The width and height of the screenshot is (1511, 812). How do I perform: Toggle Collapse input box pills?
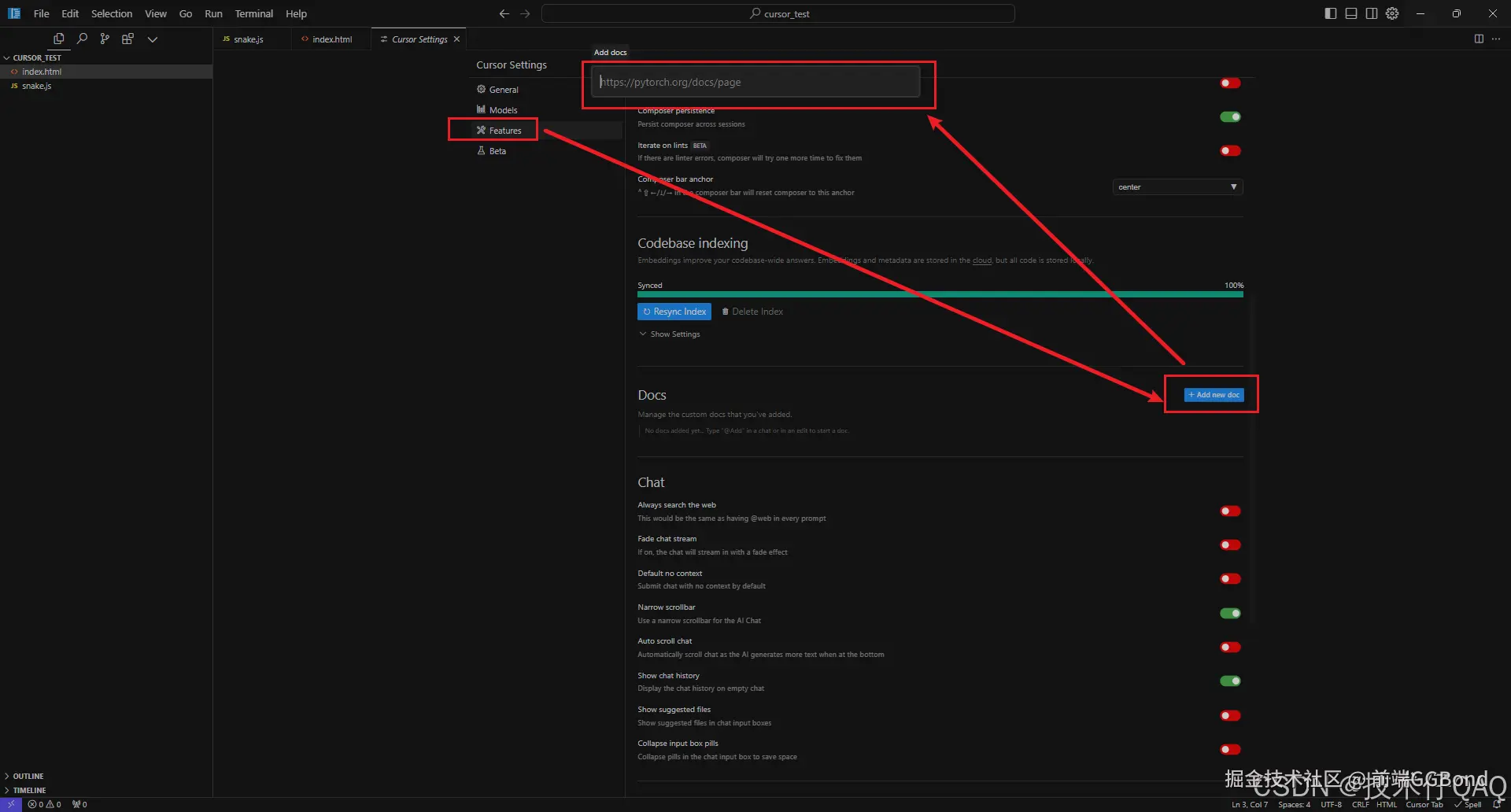[1230, 750]
